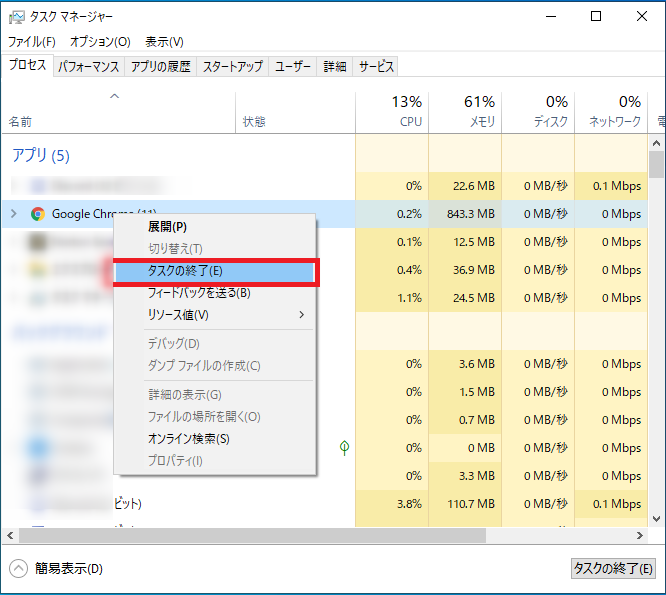Image resolution: width=666 pixels, height=595 pixels.
Task: Open the スタートアップ tab
Action: coord(232,67)
